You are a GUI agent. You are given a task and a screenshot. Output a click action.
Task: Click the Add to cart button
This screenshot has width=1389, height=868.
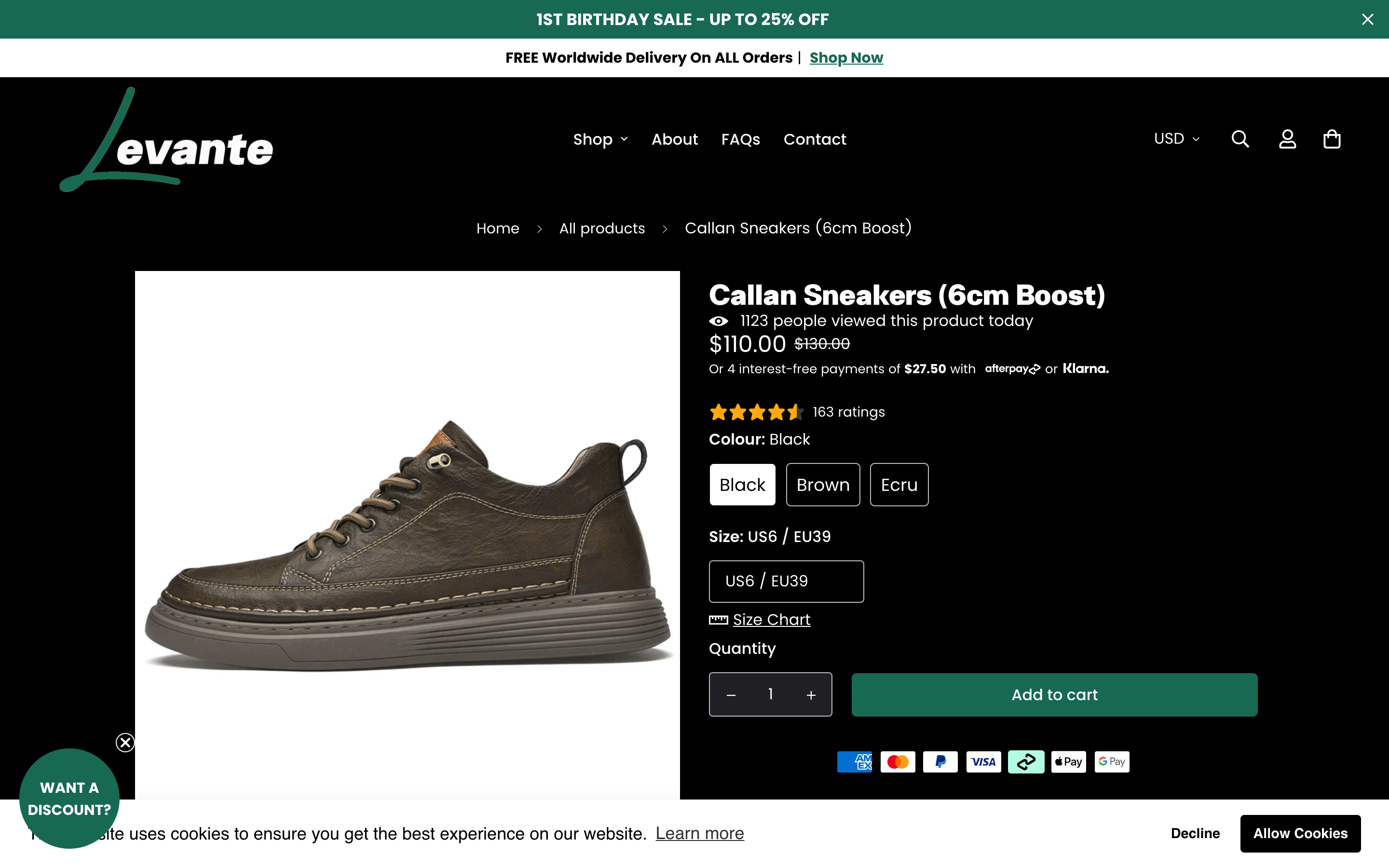(1054, 694)
